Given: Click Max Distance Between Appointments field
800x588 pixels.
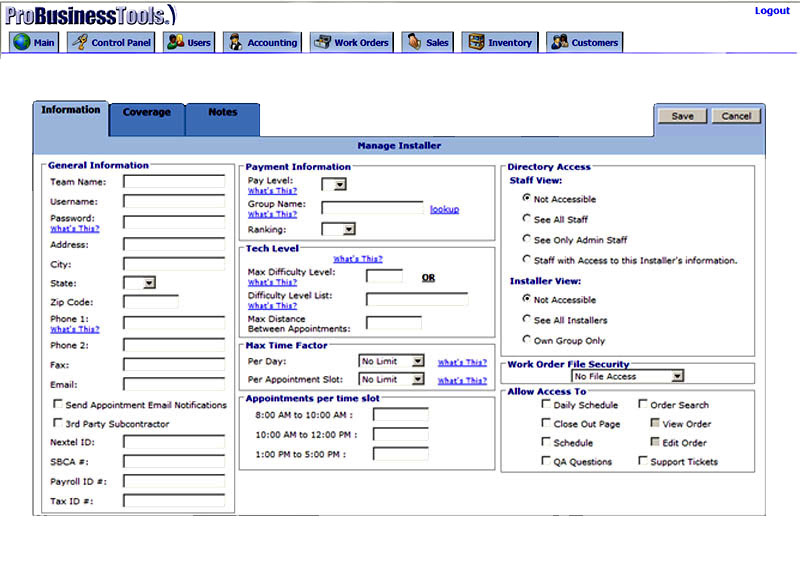Looking at the screenshot, I should pyautogui.click(x=394, y=323).
